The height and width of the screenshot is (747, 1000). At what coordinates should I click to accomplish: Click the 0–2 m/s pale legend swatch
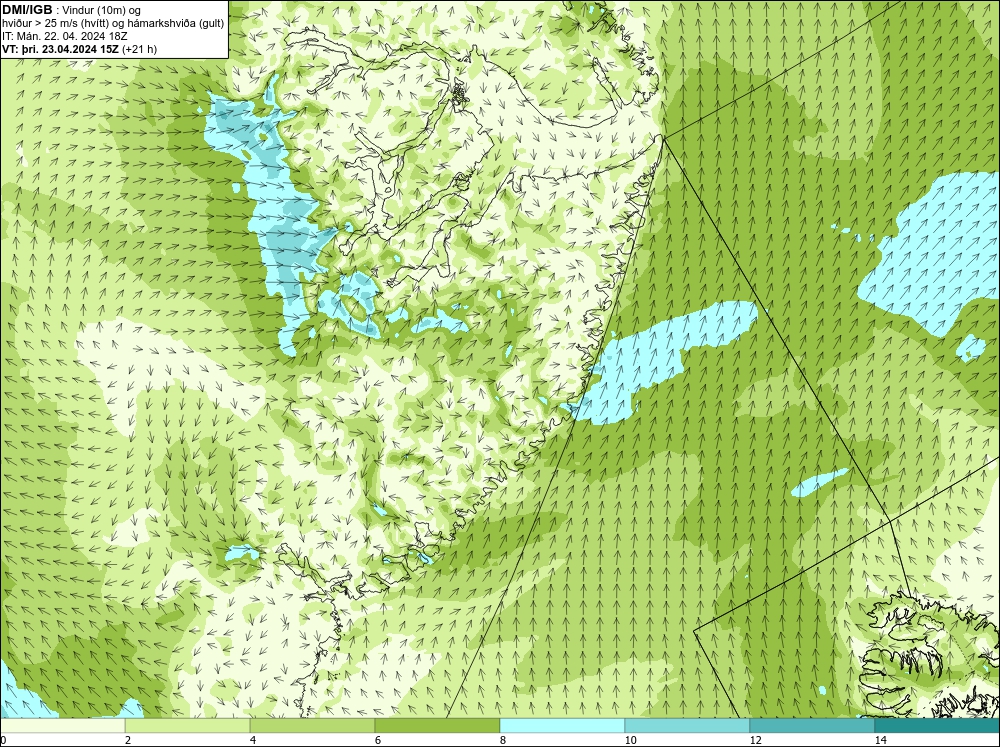pyautogui.click(x=62, y=725)
